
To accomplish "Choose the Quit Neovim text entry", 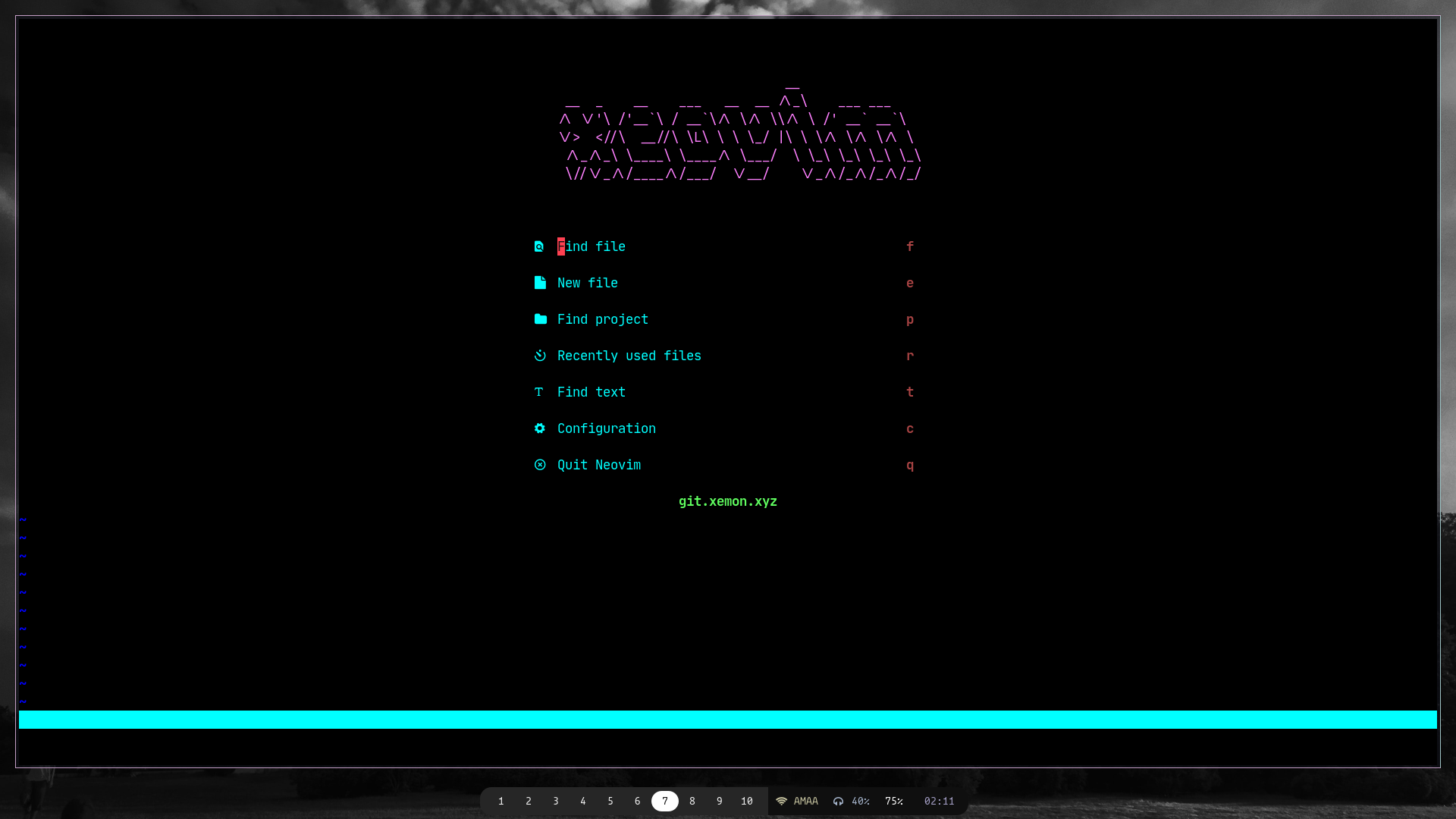I will coord(598,465).
